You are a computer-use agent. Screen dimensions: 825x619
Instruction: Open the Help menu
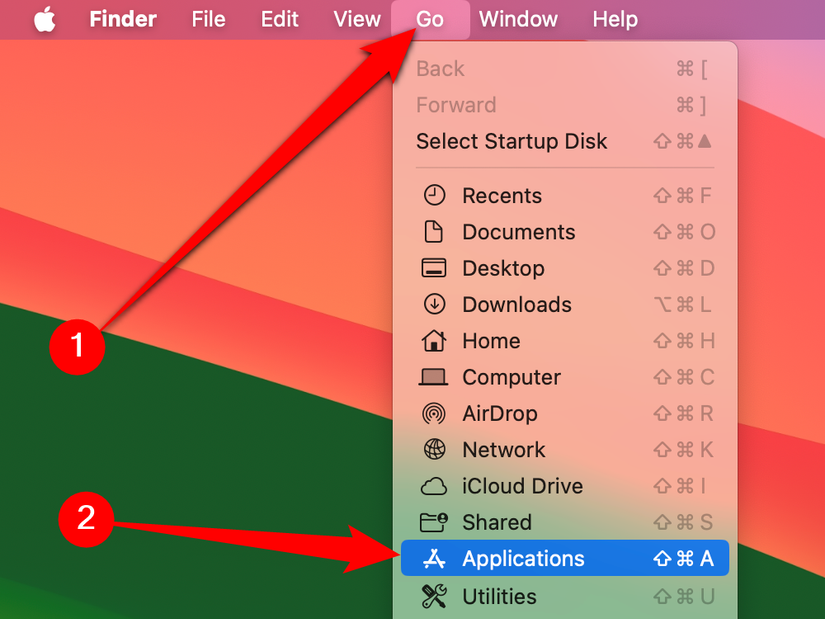pyautogui.click(x=614, y=18)
